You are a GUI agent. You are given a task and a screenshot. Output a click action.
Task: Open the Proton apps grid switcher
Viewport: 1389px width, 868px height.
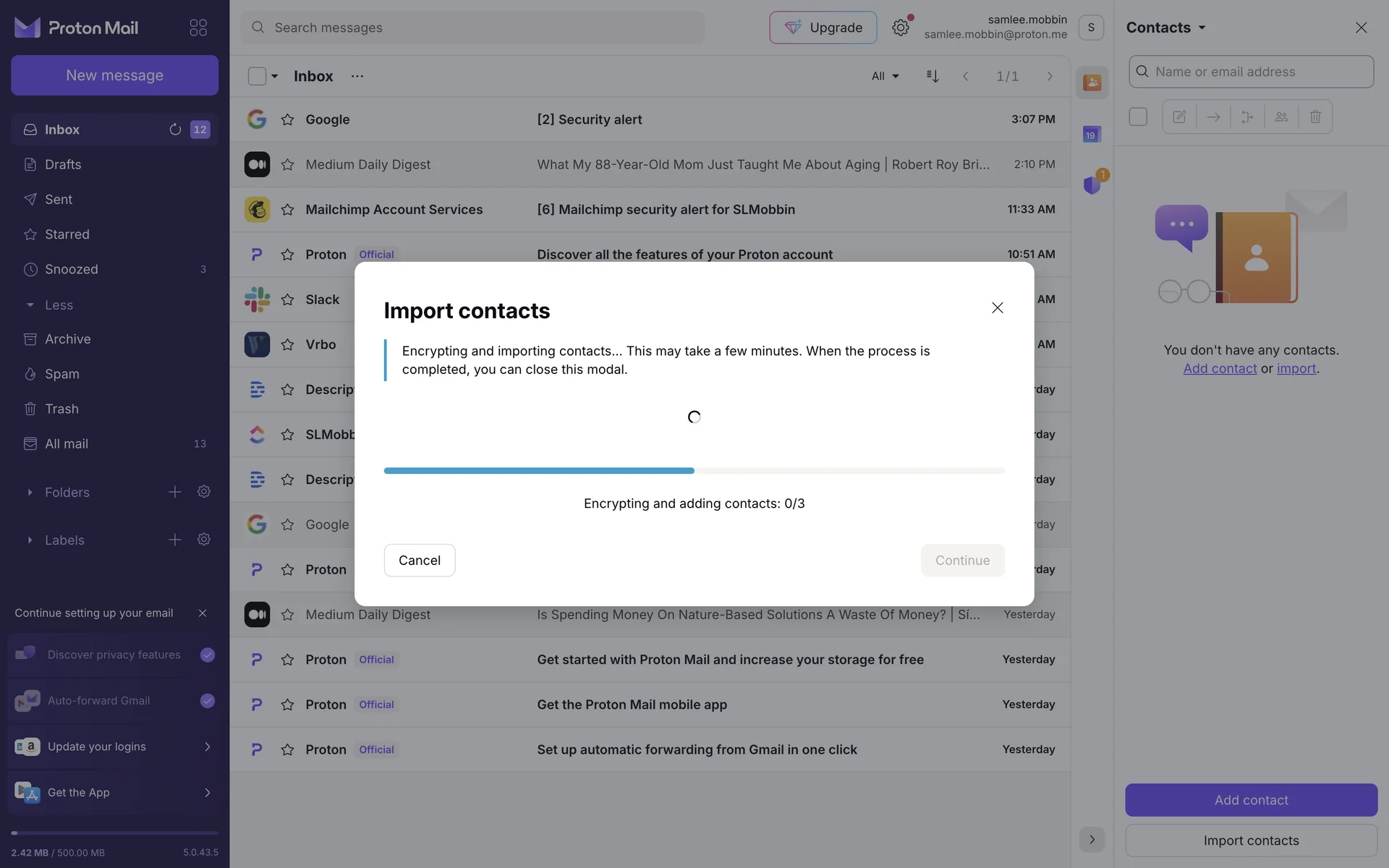point(198,27)
